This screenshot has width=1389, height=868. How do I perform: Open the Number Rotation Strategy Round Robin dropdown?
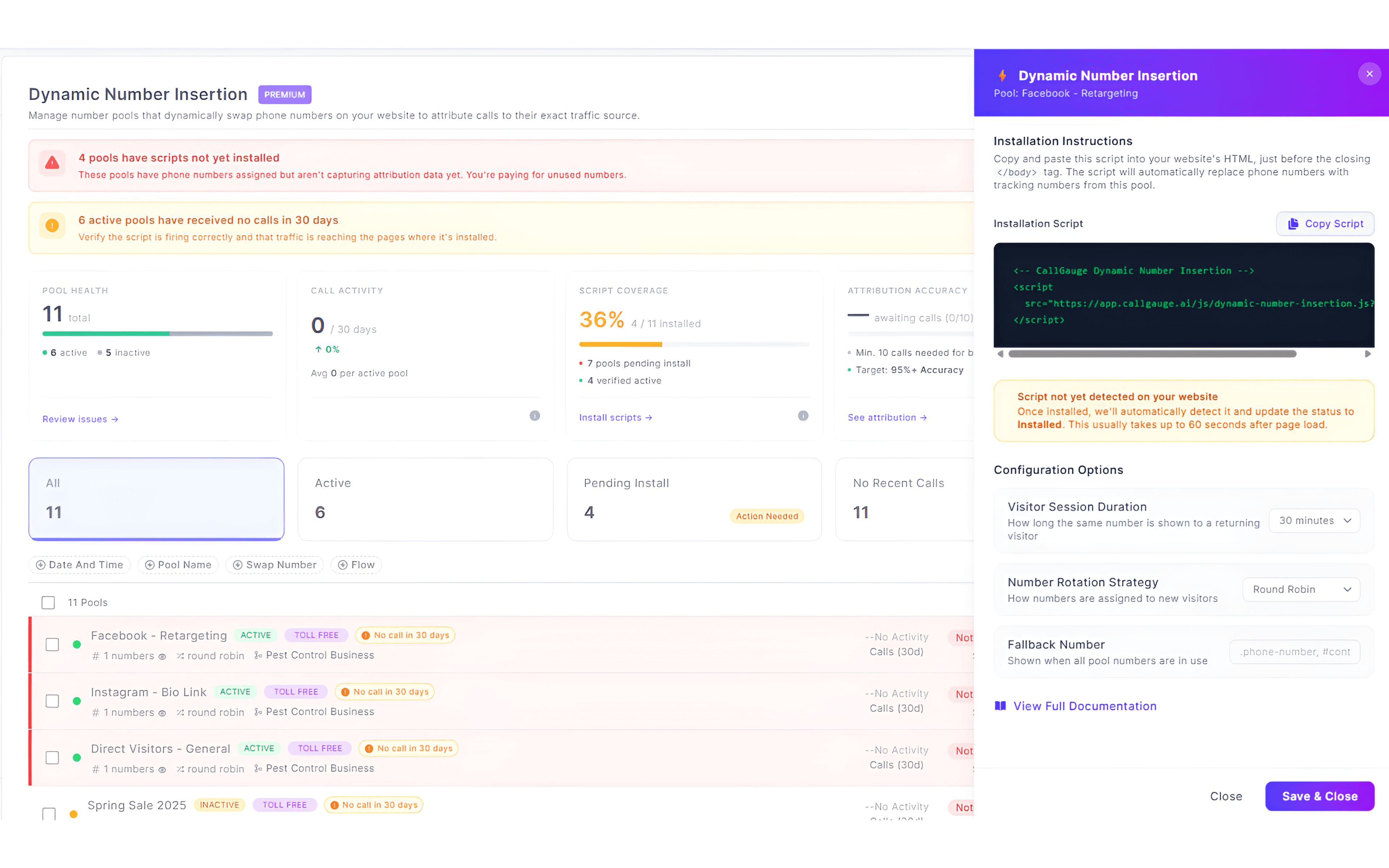pos(1301,590)
